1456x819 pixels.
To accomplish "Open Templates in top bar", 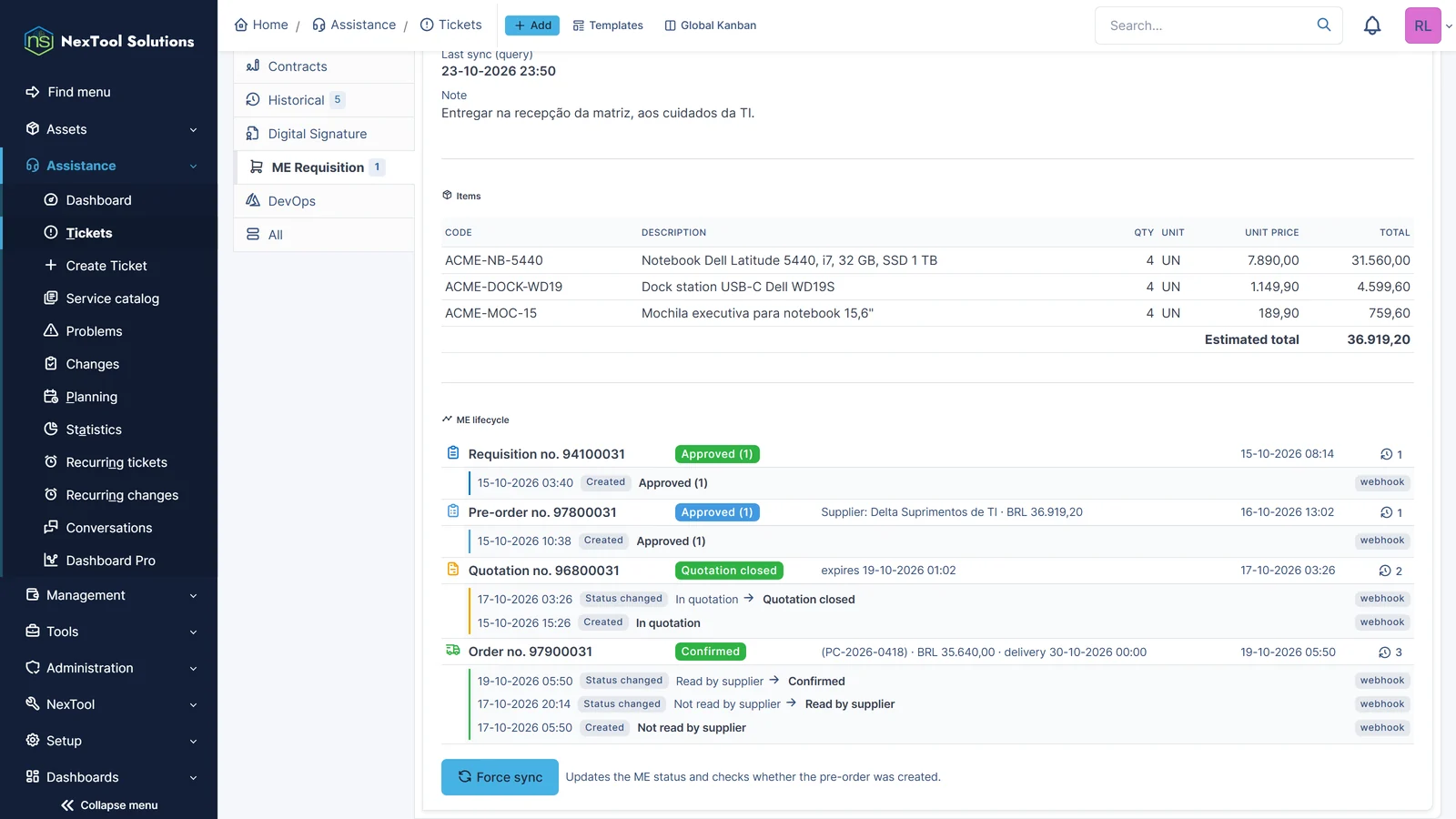I will [x=608, y=25].
